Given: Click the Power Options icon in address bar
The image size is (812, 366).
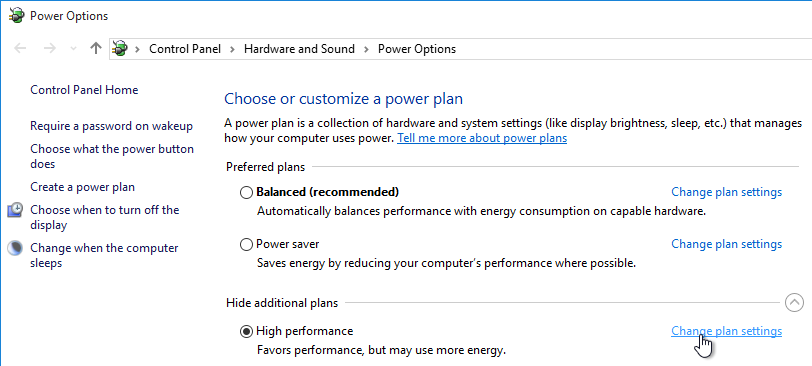Looking at the screenshot, I should [120, 49].
